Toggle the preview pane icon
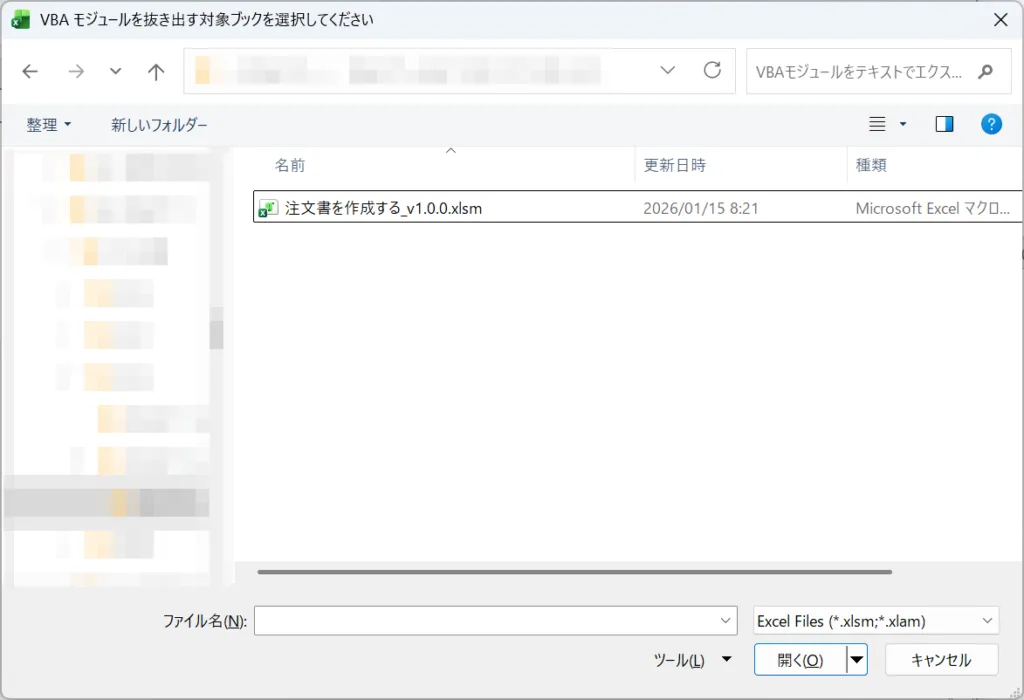 (x=944, y=124)
